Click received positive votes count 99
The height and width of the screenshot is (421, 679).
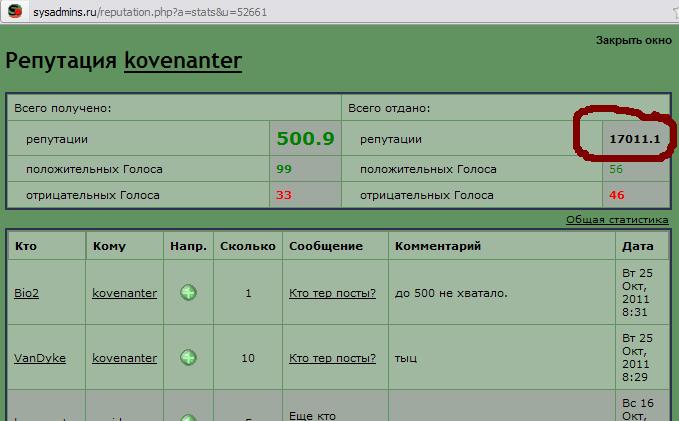284,169
